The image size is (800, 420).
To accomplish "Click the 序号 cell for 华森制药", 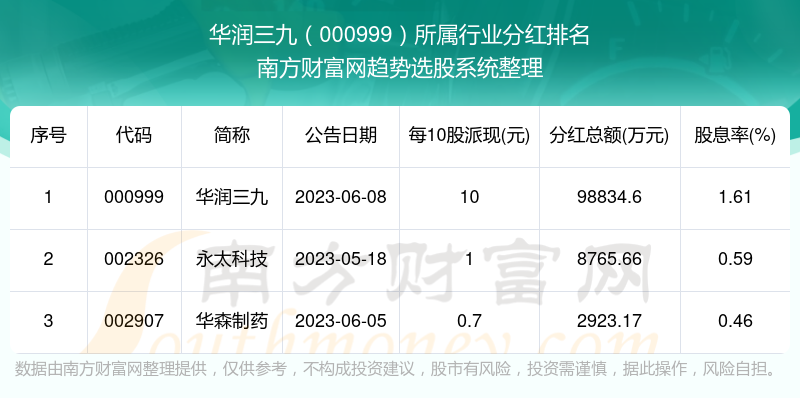I will [x=48, y=321].
